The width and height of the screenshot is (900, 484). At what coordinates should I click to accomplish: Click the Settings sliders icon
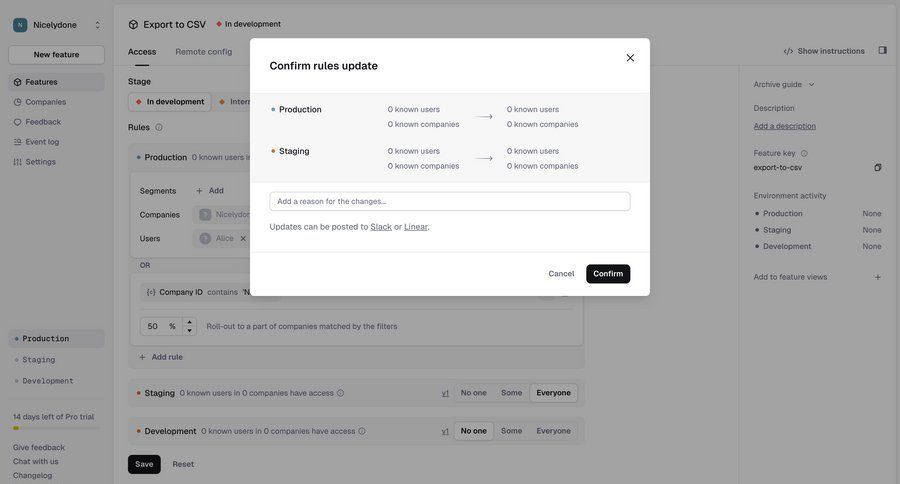coord(17,162)
